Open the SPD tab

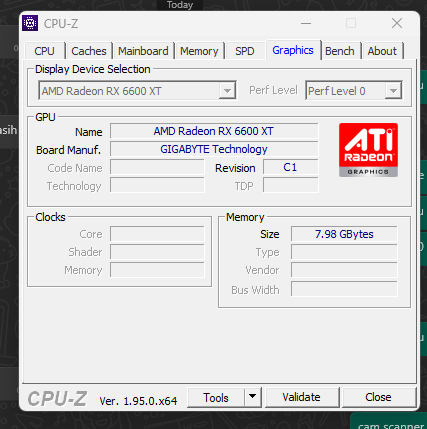pos(245,51)
